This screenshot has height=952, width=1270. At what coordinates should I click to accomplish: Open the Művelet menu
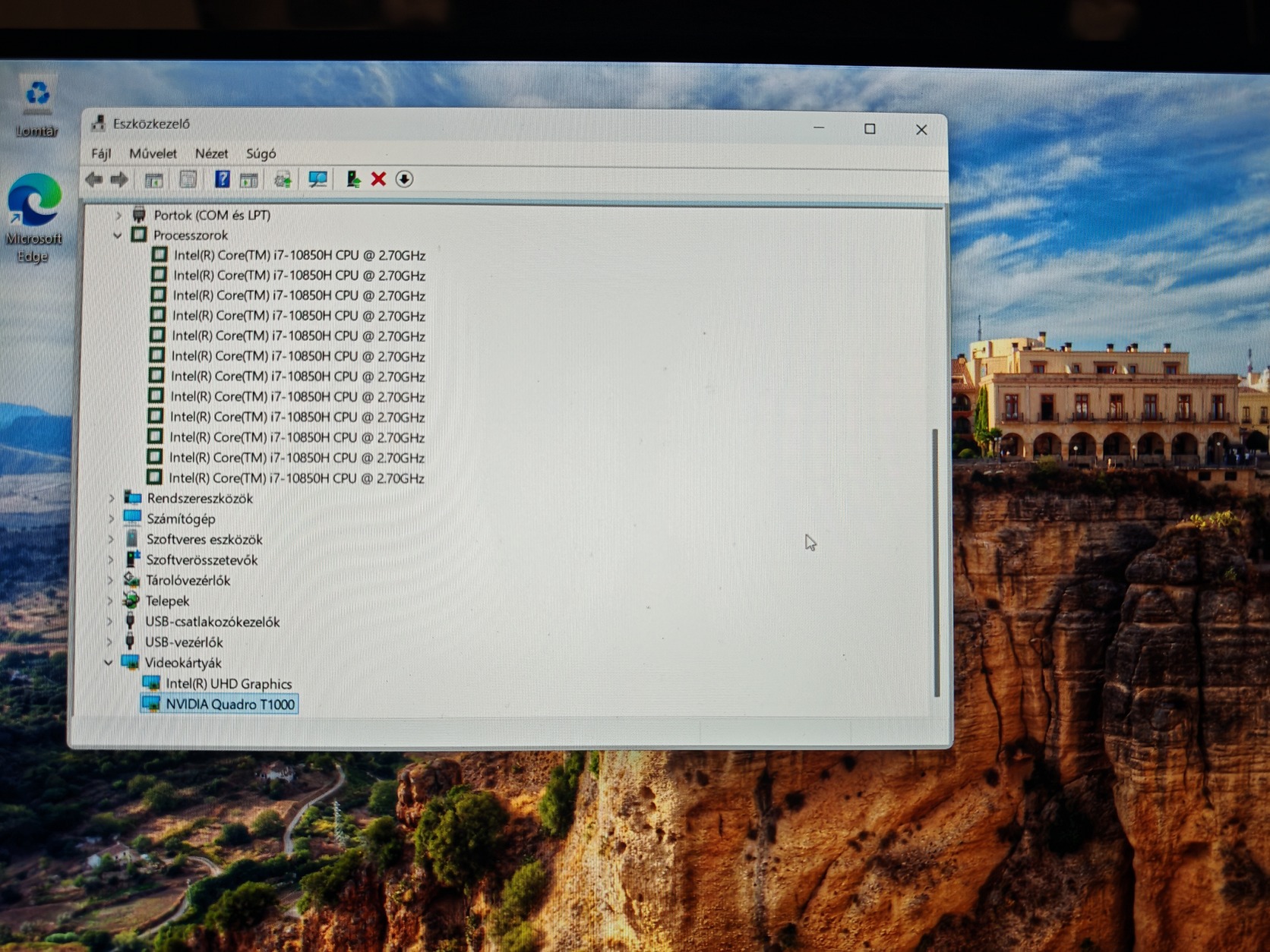pos(153,153)
